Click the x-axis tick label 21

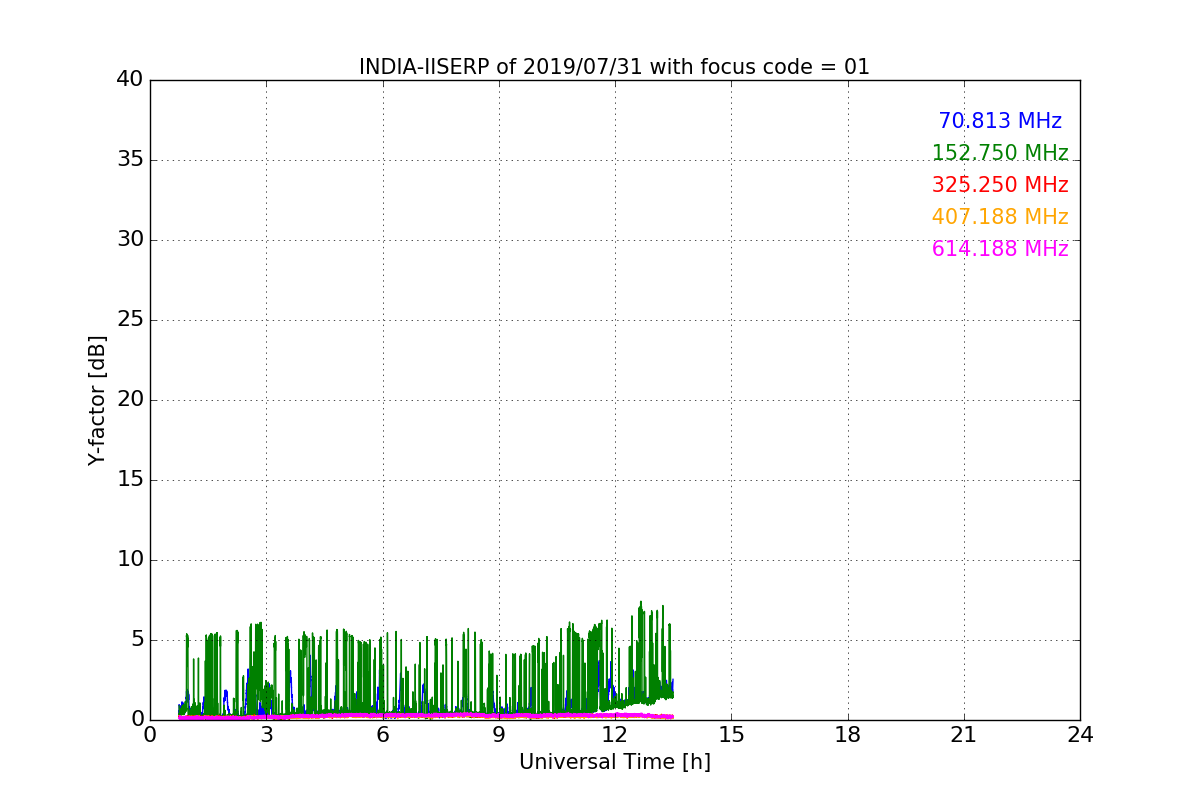(x=964, y=735)
